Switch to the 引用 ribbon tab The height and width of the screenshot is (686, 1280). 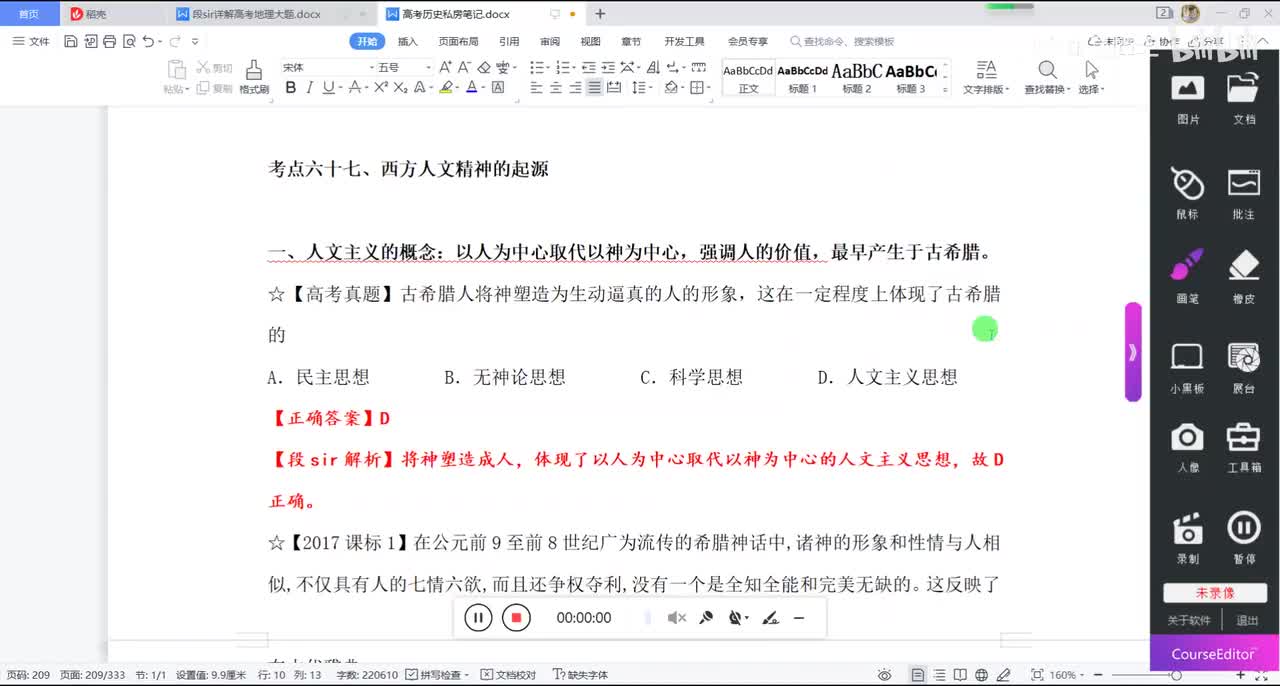509,41
